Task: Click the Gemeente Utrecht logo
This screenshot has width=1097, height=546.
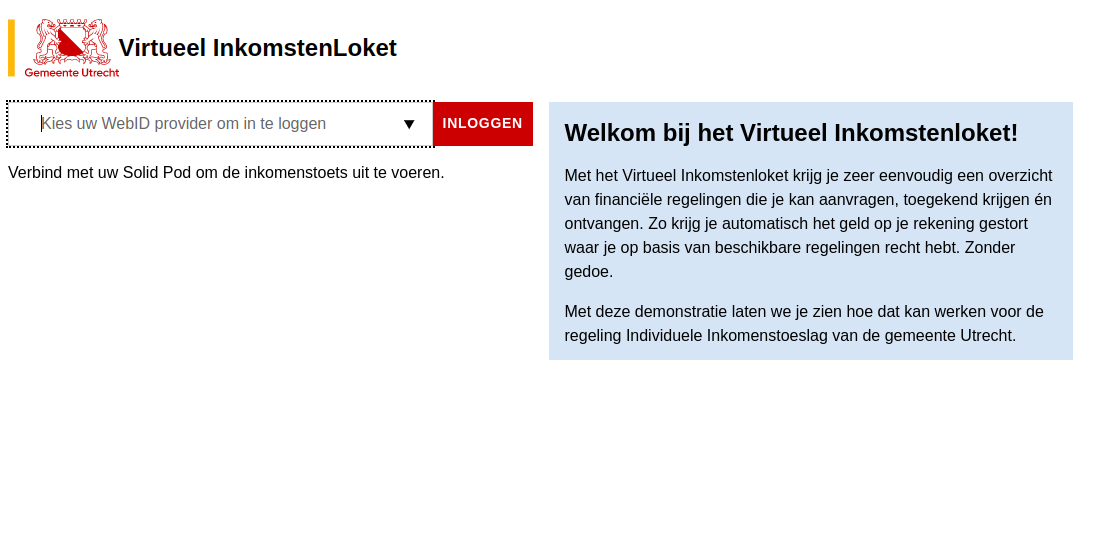Action: click(x=71, y=48)
